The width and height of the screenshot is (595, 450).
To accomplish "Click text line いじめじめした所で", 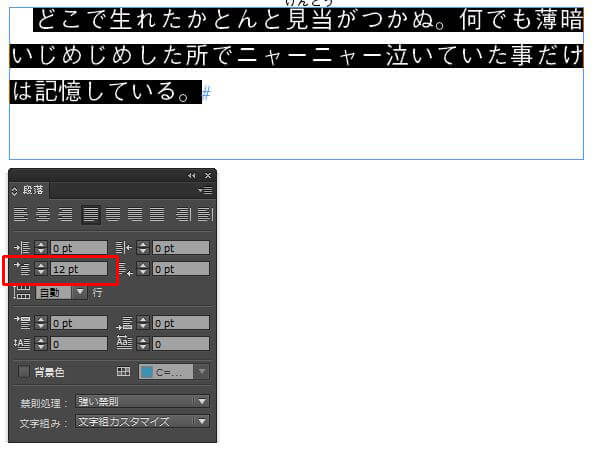I will [296, 56].
